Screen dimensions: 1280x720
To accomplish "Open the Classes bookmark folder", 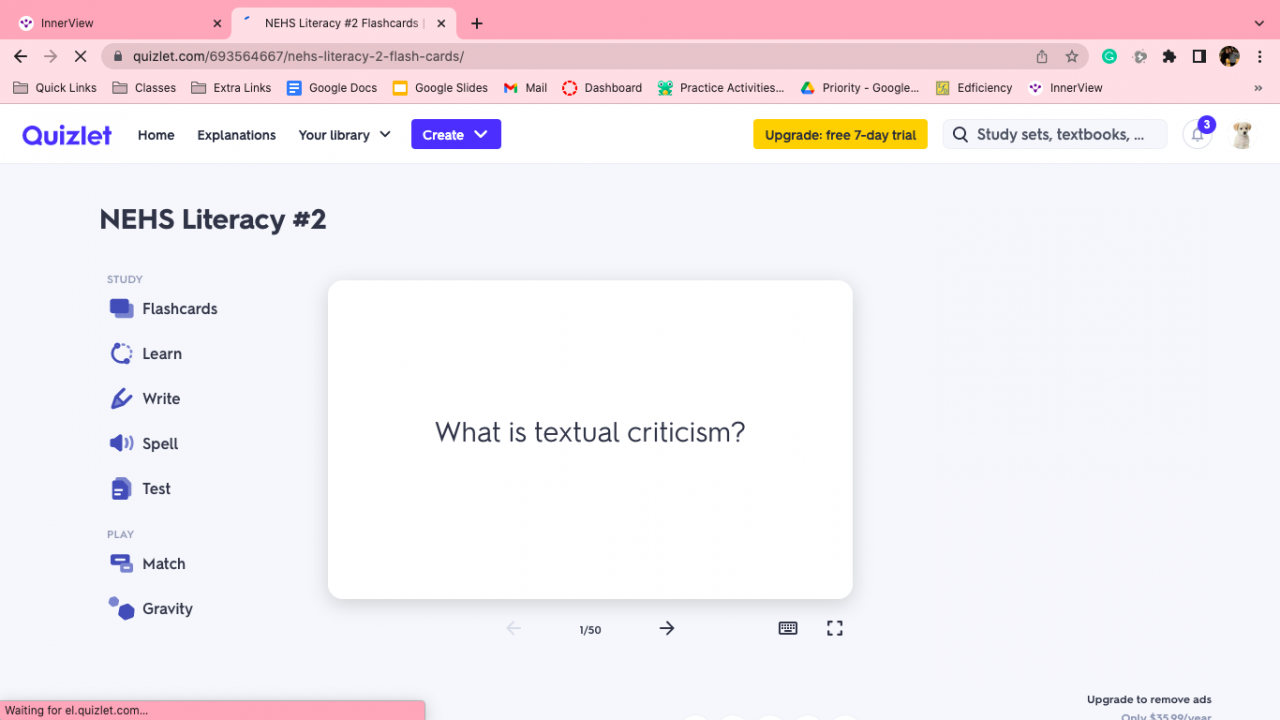I will point(144,88).
